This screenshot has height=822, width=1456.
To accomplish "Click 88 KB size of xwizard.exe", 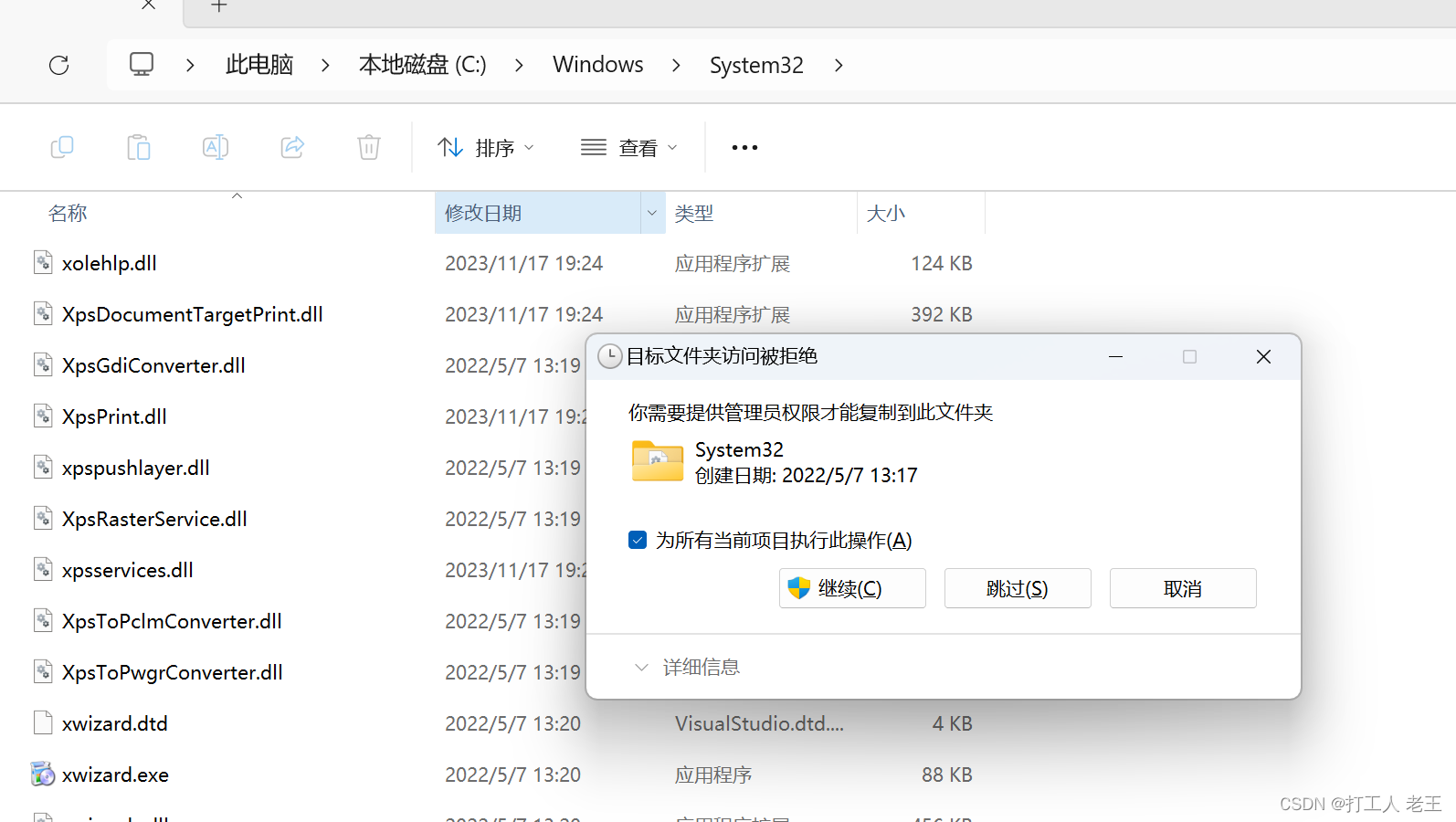I will point(947,775).
